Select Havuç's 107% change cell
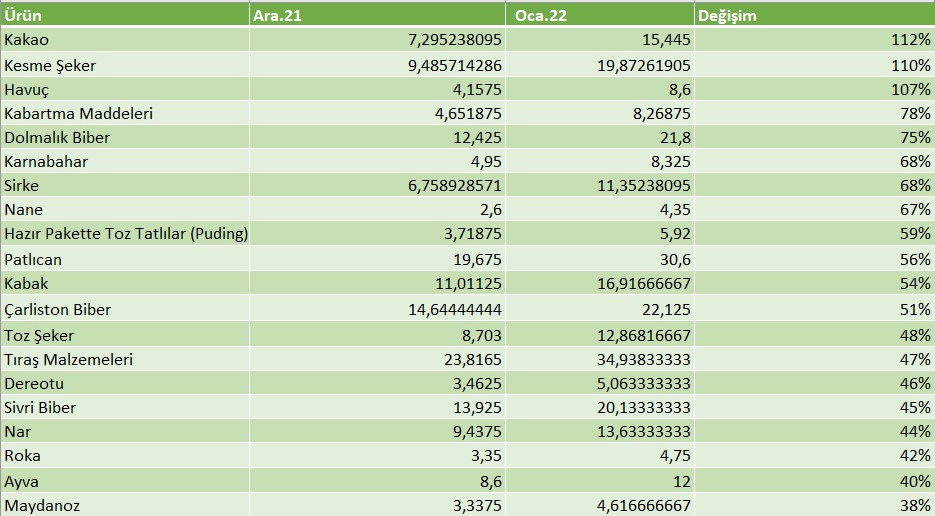 click(814, 89)
